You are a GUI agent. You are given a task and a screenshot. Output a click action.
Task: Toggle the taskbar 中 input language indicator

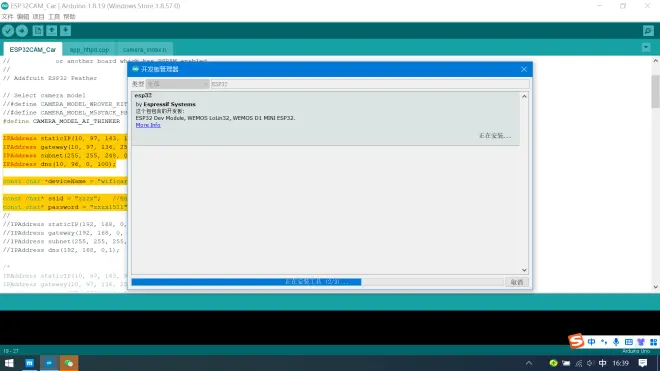[602, 363]
